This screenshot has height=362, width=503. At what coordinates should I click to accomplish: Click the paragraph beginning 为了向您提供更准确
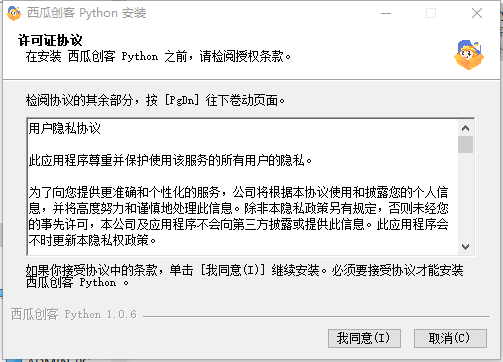tap(238, 216)
